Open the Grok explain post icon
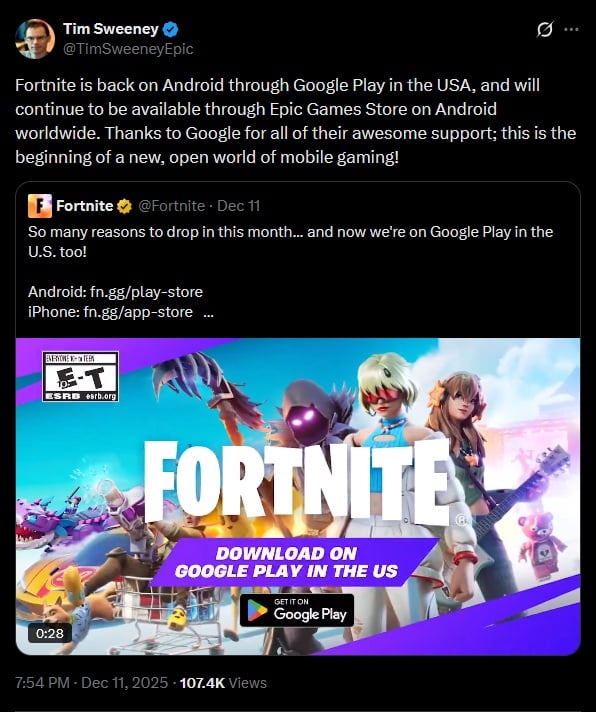This screenshot has width=596, height=712. 544,30
